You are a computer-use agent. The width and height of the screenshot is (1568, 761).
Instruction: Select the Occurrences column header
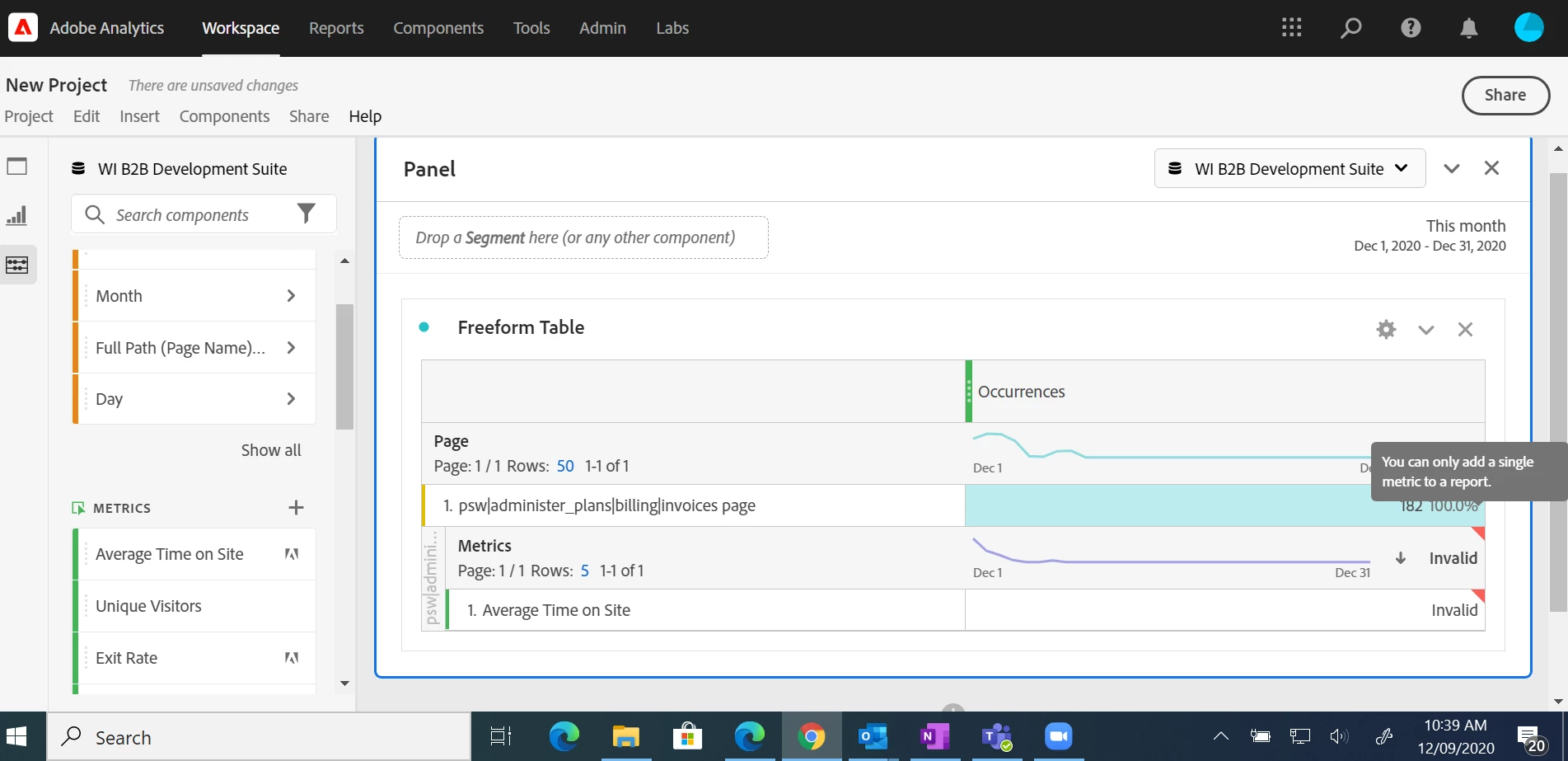[x=1224, y=392]
